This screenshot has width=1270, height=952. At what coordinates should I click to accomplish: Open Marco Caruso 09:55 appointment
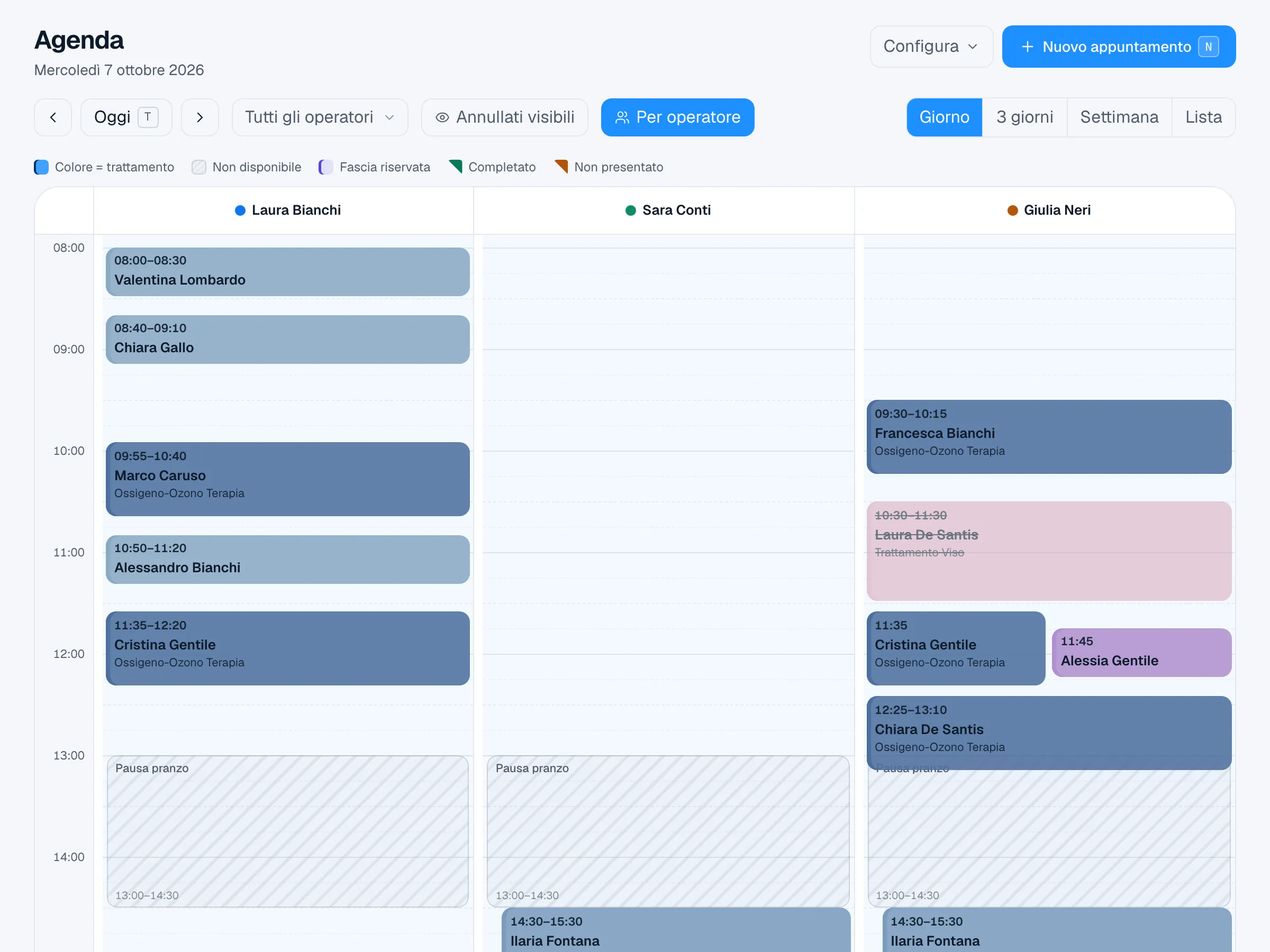click(x=288, y=479)
